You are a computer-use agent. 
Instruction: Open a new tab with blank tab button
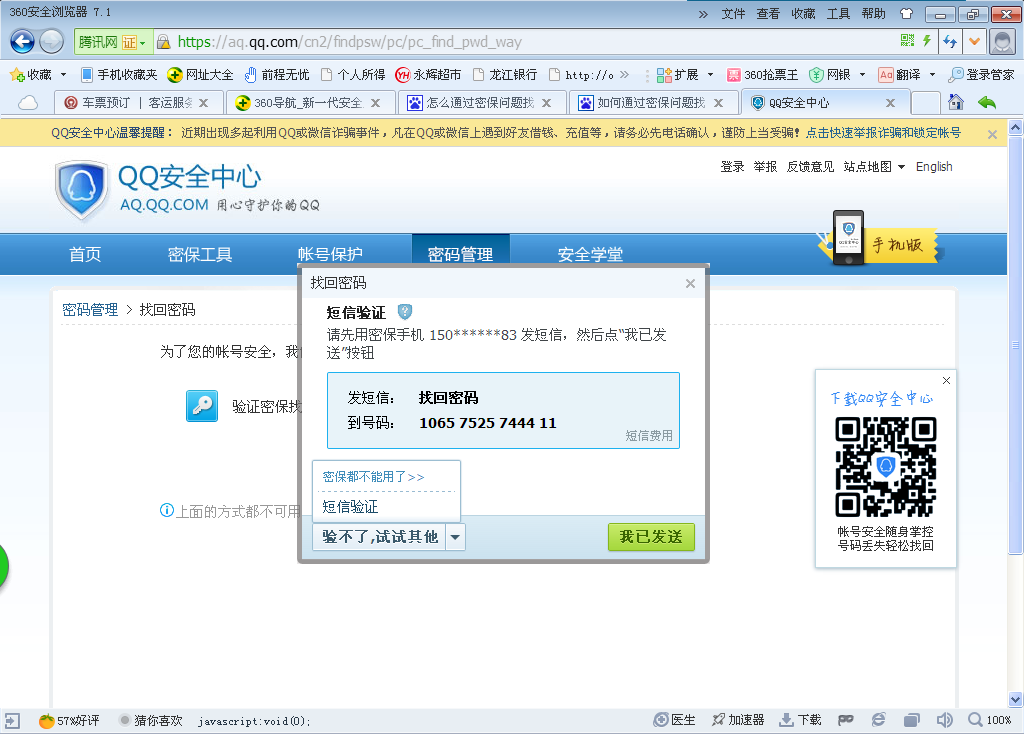pyautogui.click(x=925, y=103)
